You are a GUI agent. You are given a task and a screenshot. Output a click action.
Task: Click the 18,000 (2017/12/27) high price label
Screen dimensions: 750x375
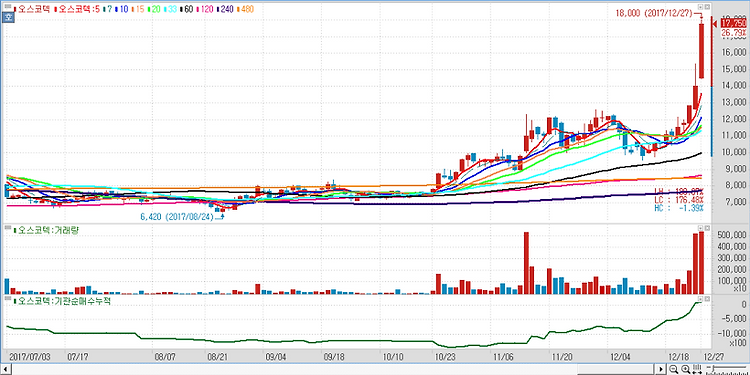coord(654,13)
